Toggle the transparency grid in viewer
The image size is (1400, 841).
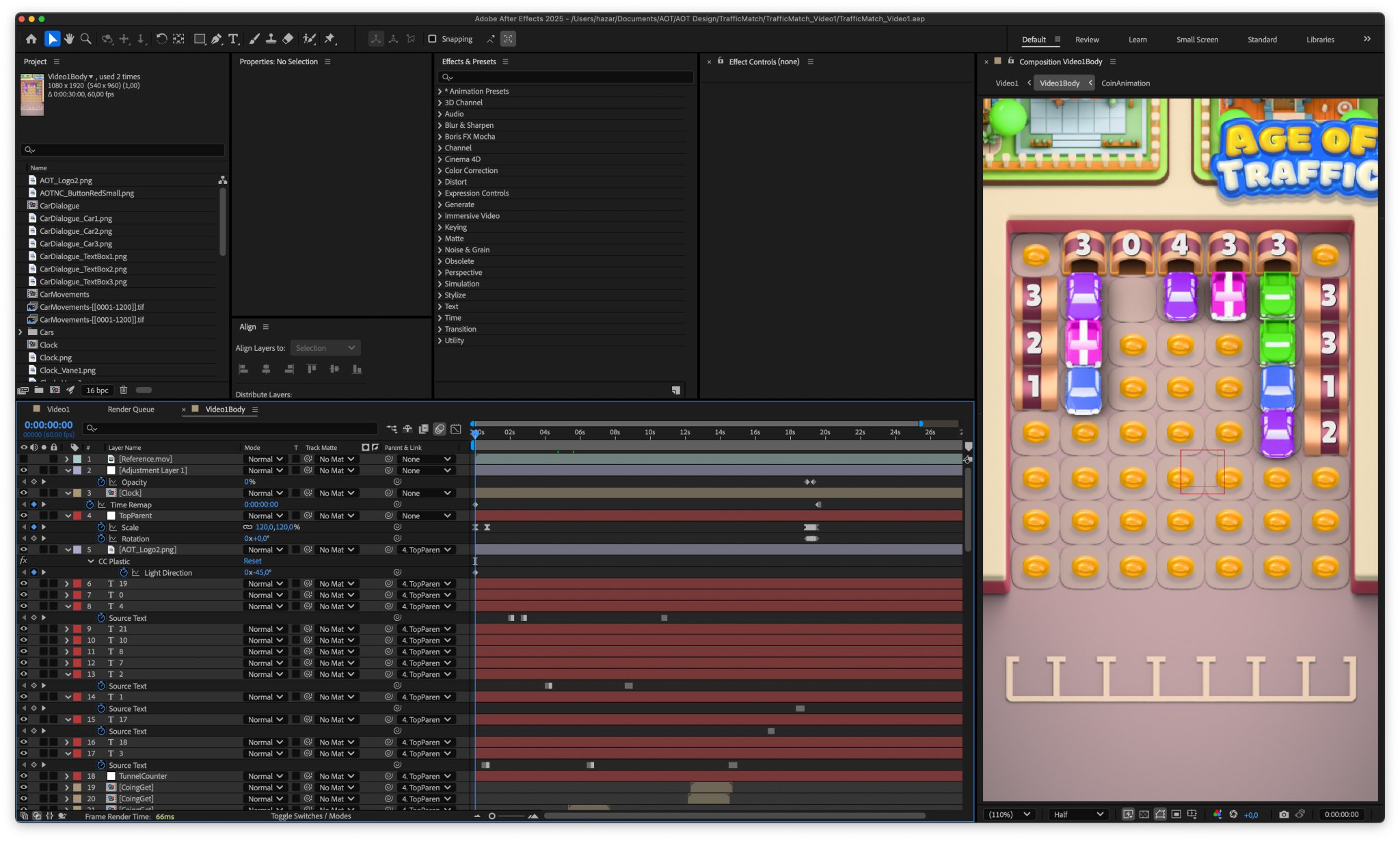[x=1144, y=814]
